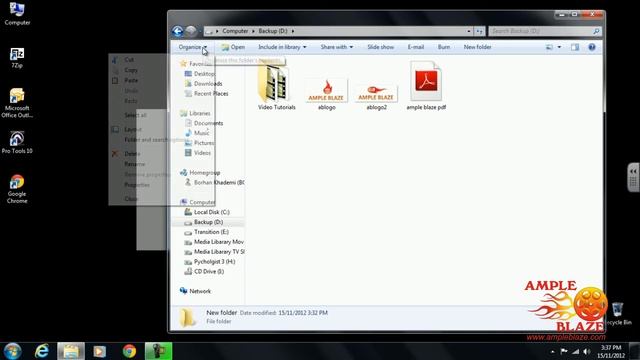
Task: Select the ample blaze pdf file
Action: point(426,86)
